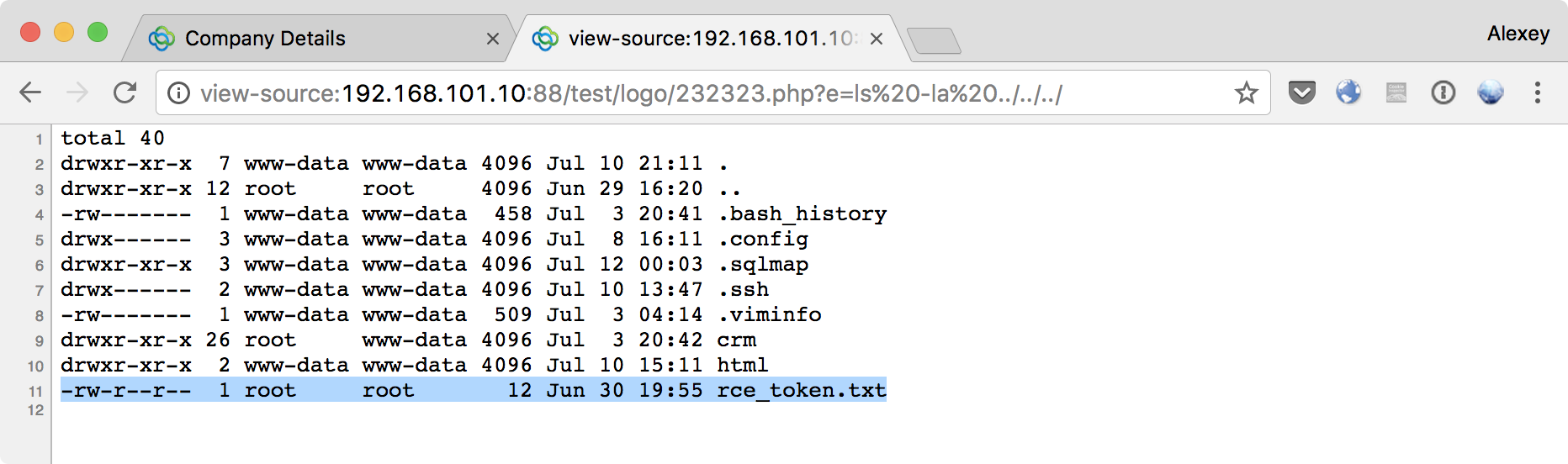Open the blue globe extension next to Pocket
This screenshot has height=464, width=1568.
(1348, 92)
